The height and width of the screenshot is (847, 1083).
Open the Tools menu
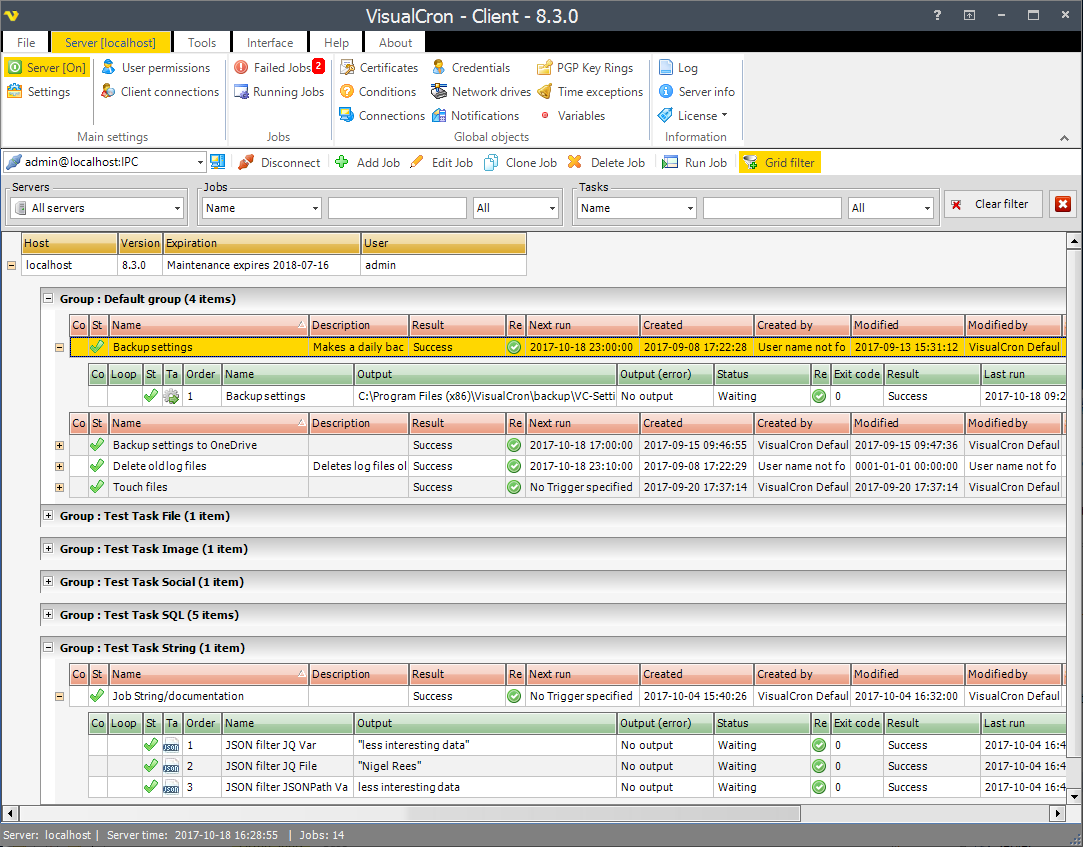coord(201,42)
